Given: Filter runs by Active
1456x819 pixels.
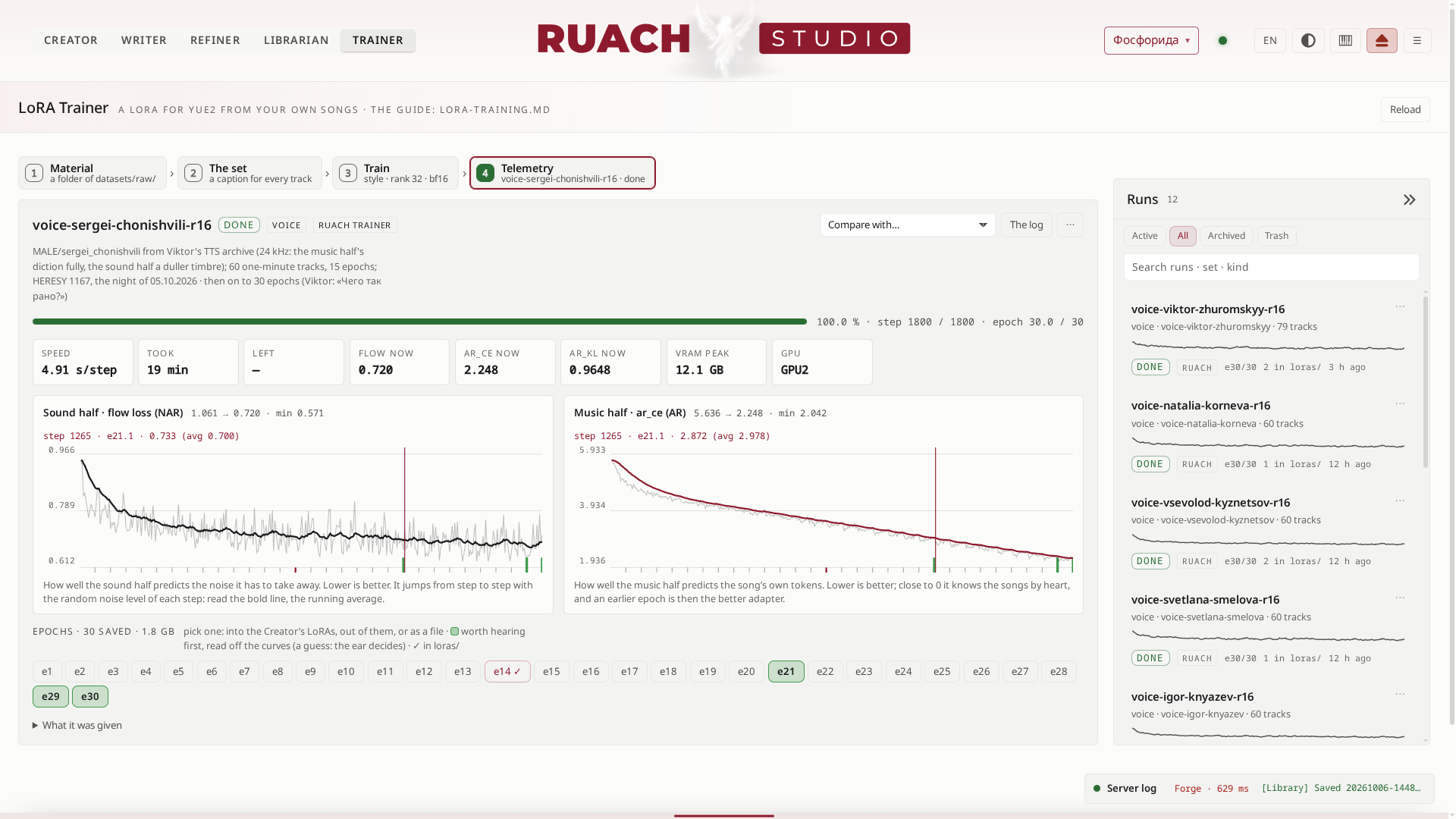Looking at the screenshot, I should [x=1144, y=236].
